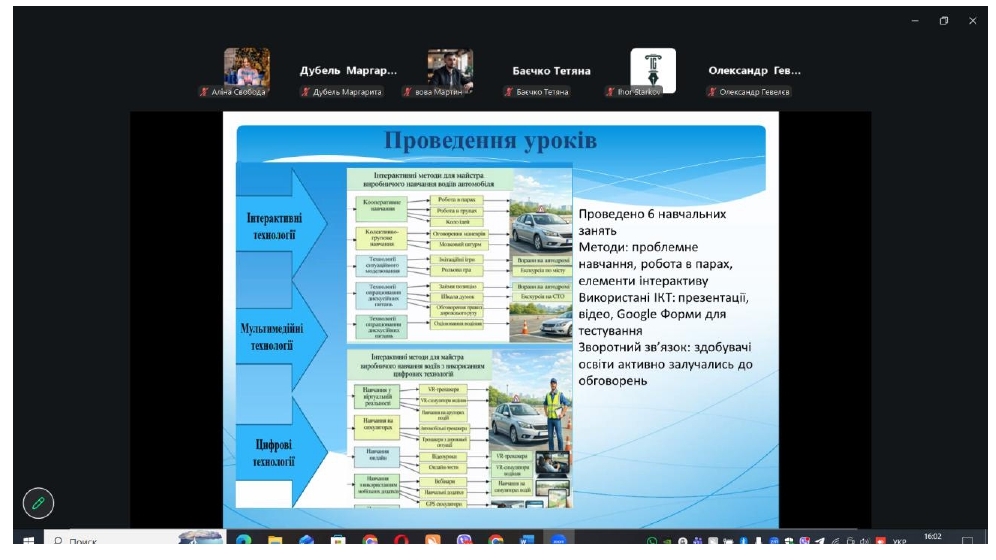Click the Олександр Гевелєв name label

tap(755, 92)
